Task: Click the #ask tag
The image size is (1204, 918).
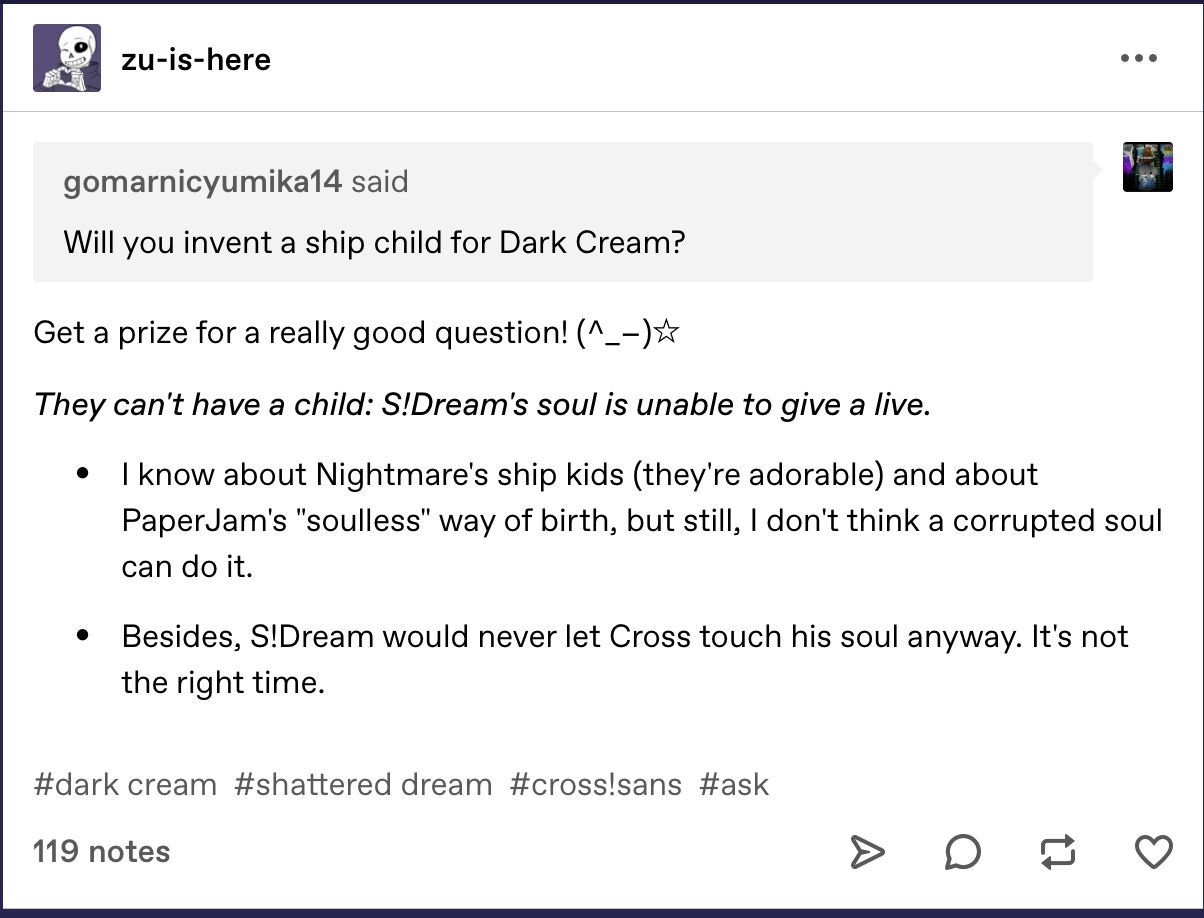Action: pyautogui.click(x=734, y=784)
